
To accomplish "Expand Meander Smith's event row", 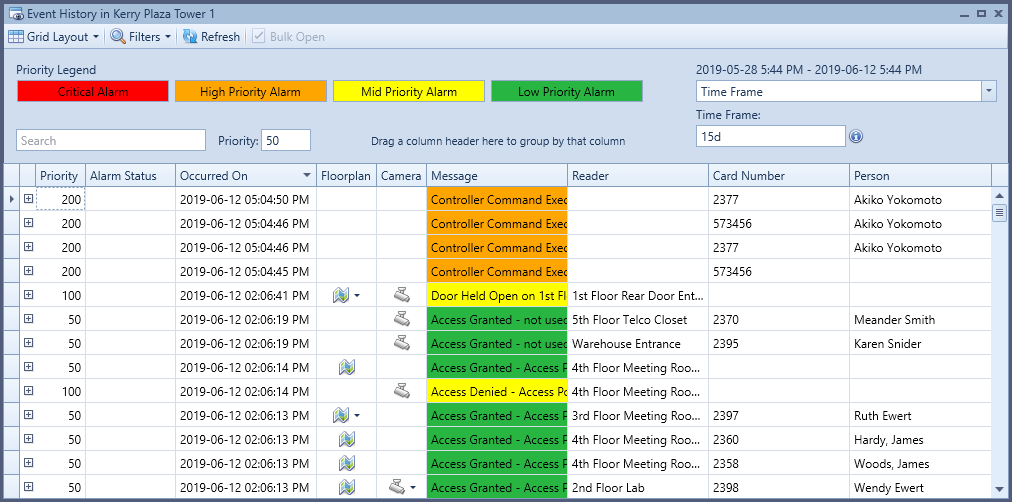I will coord(28,319).
